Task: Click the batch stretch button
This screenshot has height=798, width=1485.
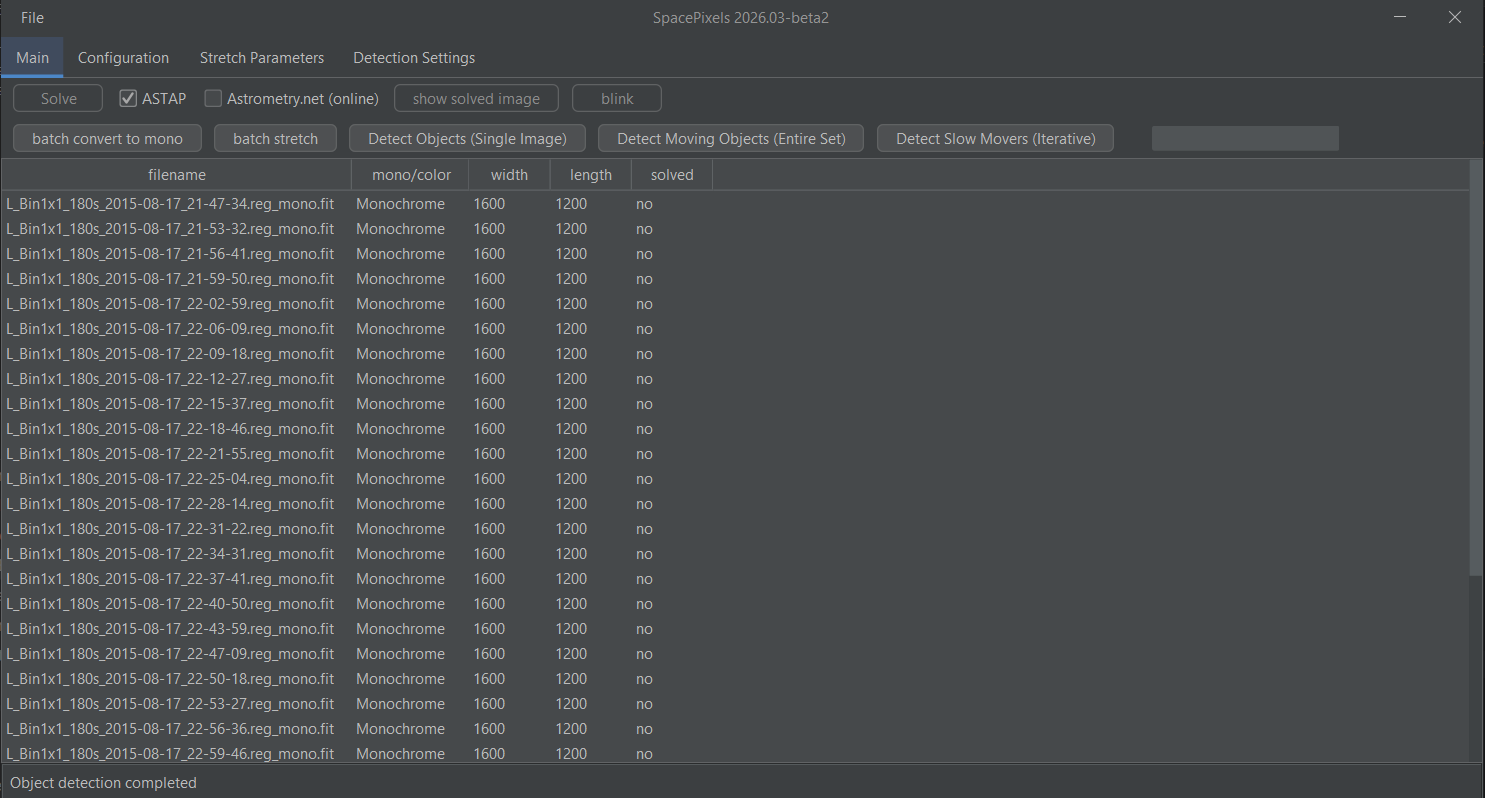Action: (275, 138)
